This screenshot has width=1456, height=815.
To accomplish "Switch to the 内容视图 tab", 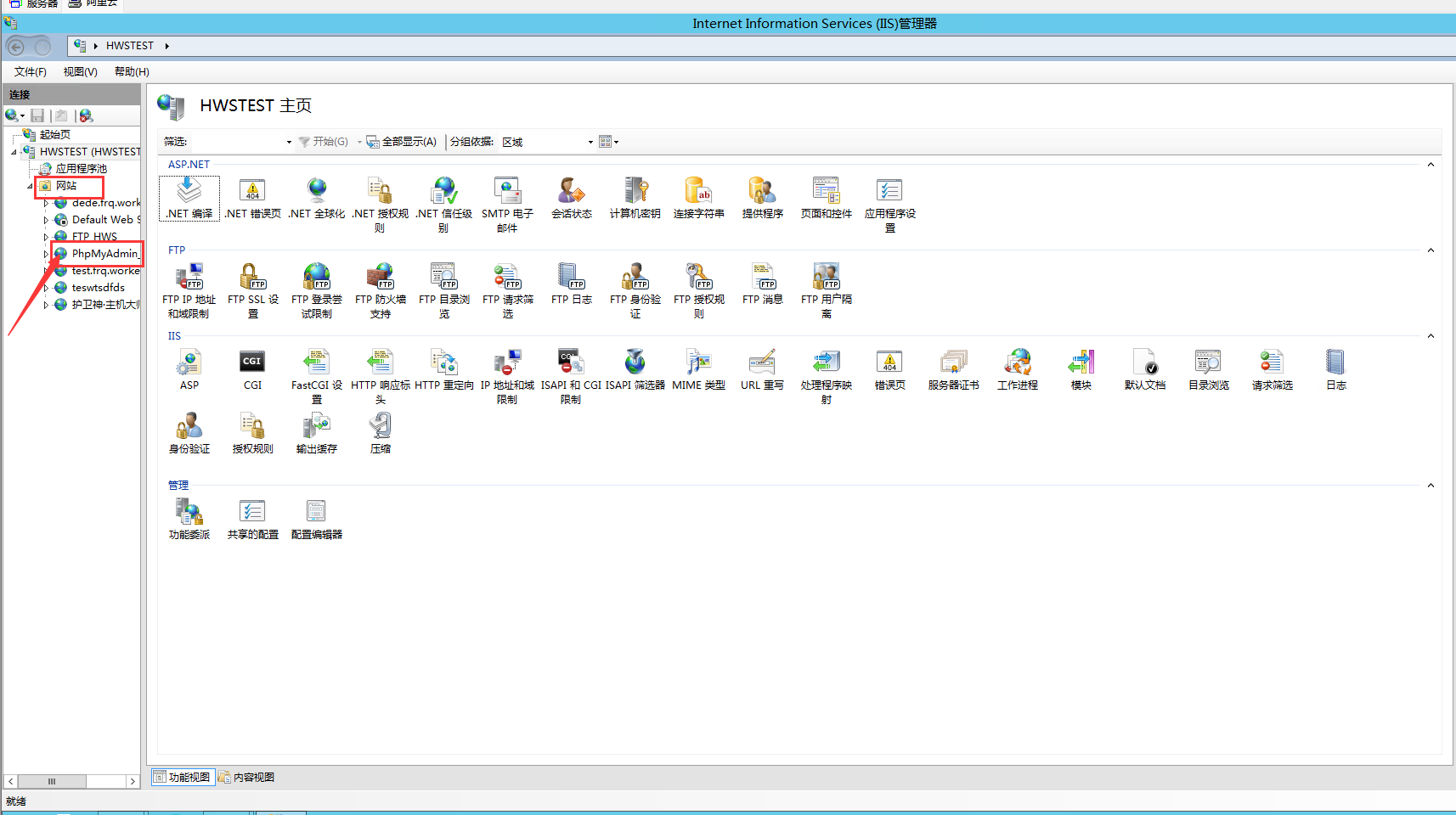I will pyautogui.click(x=247, y=777).
